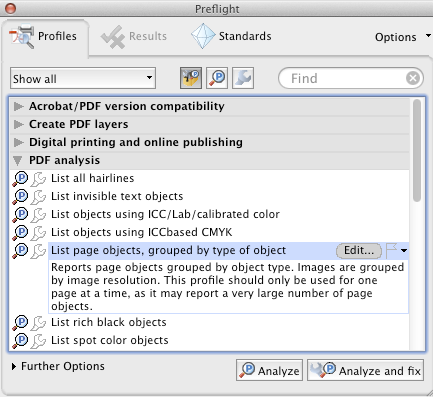Screen dimensions: 433x397
Task: Click magnifier icon of ICCbased CMYK row
Action: tap(20, 233)
